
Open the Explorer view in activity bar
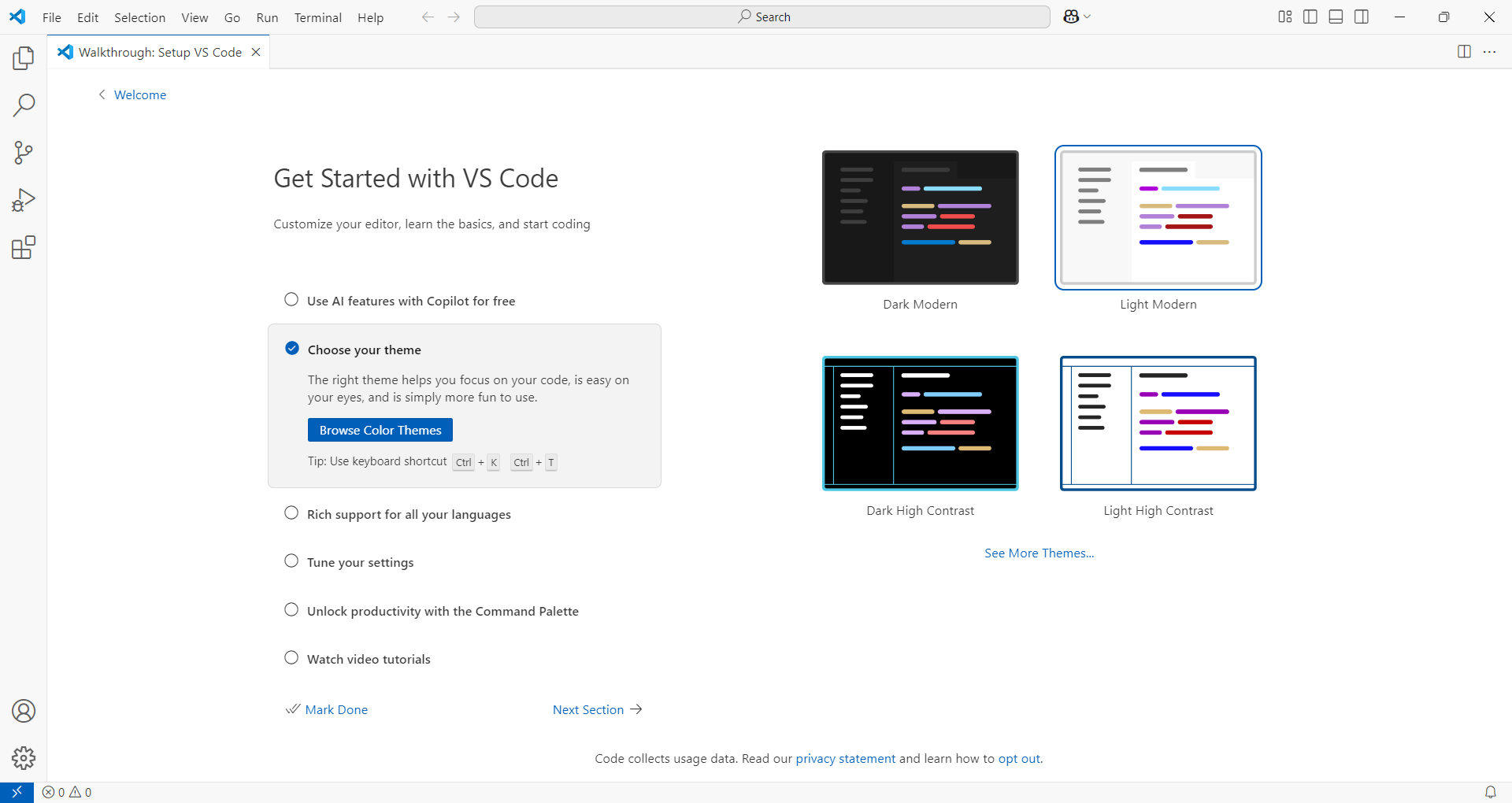coord(24,58)
